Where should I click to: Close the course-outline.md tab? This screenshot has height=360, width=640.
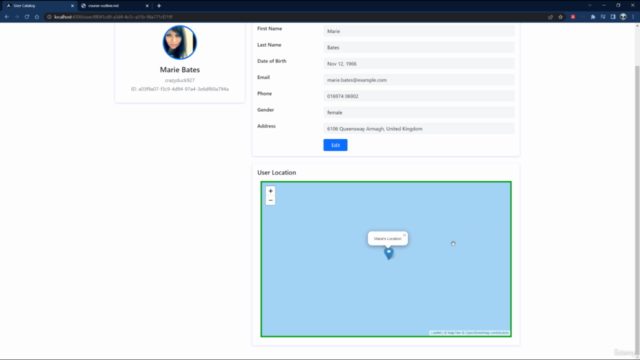click(147, 6)
